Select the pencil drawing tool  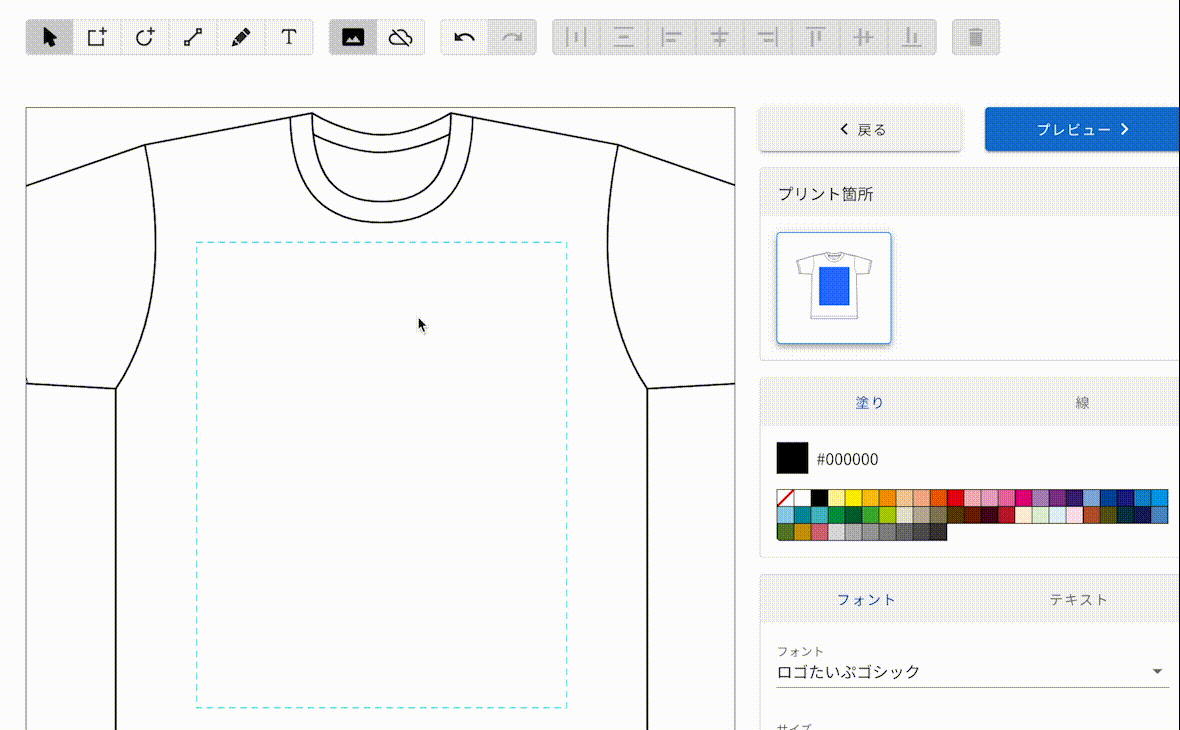pyautogui.click(x=241, y=37)
